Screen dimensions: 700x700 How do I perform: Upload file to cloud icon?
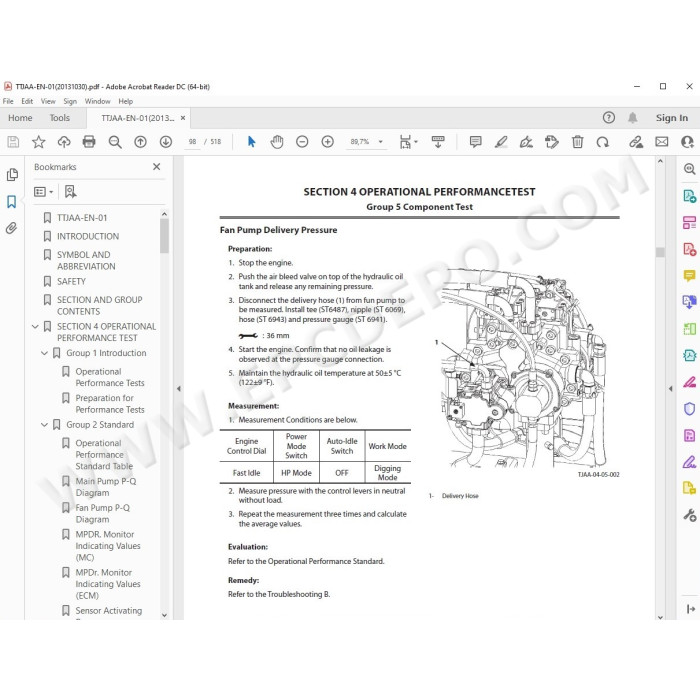tap(64, 142)
